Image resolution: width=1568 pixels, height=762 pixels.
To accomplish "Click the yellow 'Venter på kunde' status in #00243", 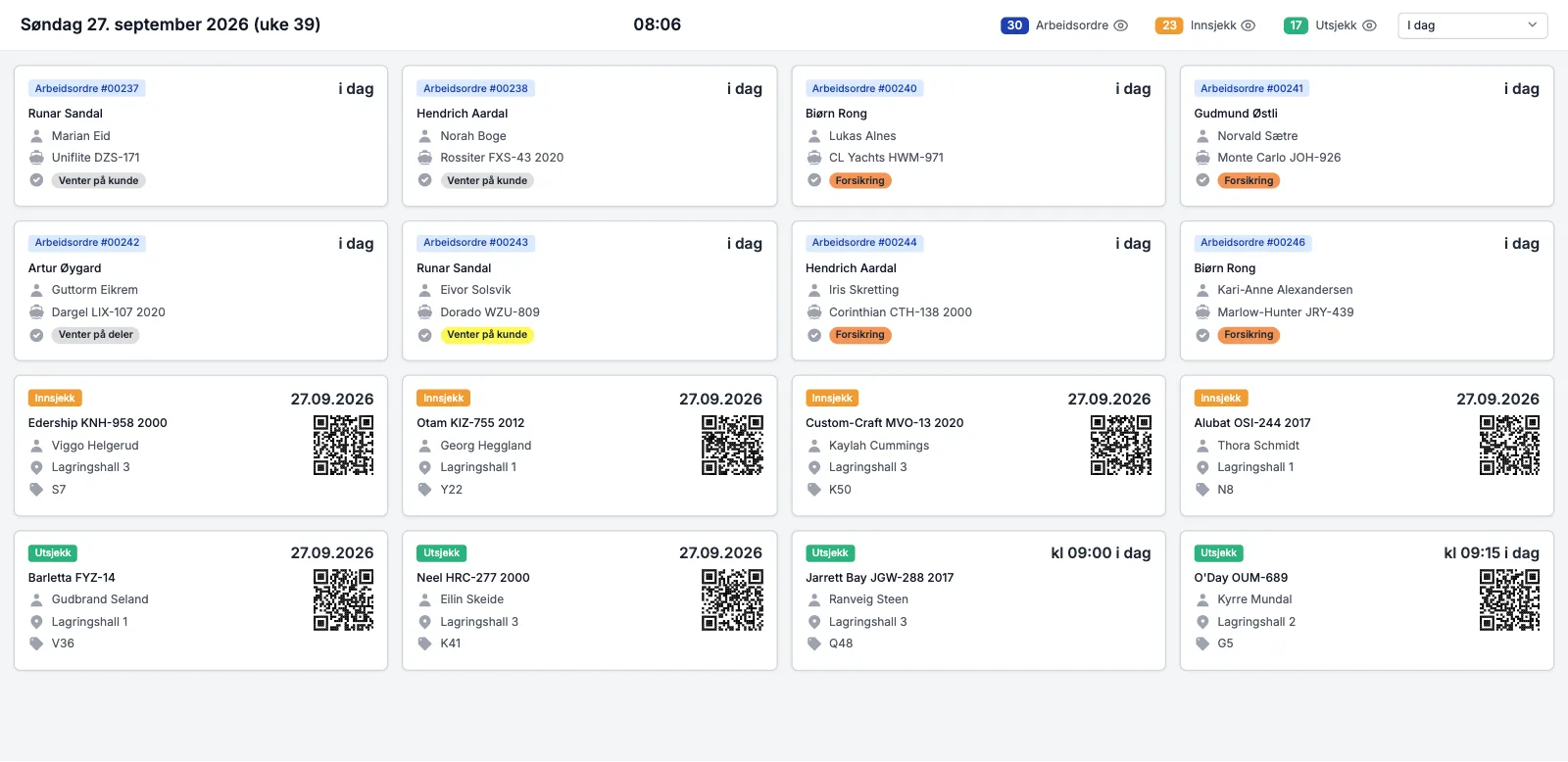I will [487, 335].
